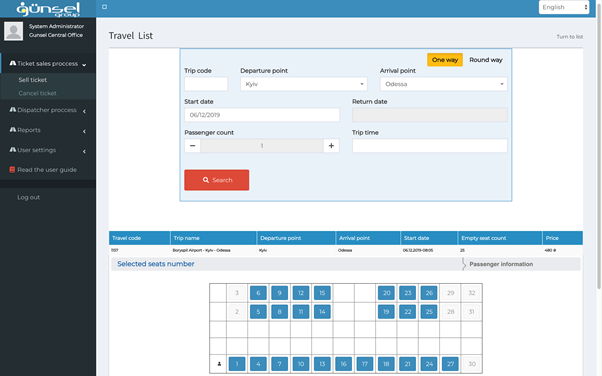Viewport: 602px width, 376px height.
Task: Select seat 23
Action: pos(408,293)
